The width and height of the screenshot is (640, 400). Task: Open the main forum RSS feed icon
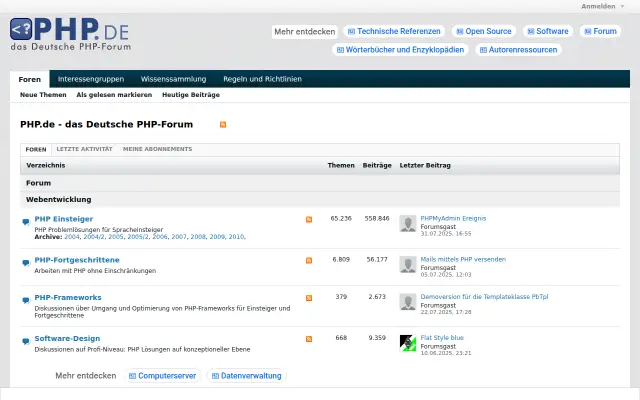[x=223, y=124]
